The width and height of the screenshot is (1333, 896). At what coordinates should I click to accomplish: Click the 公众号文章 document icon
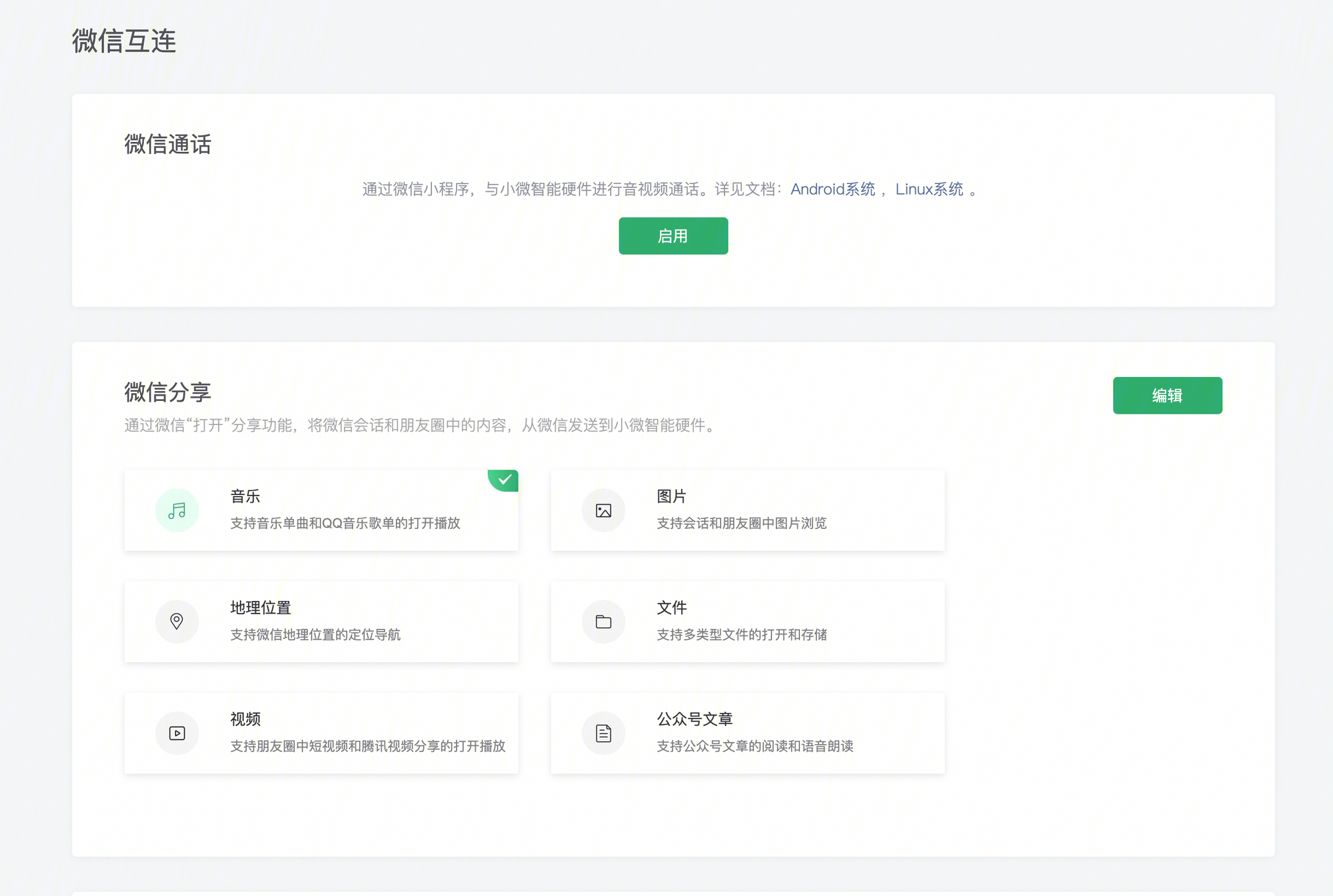[603, 733]
